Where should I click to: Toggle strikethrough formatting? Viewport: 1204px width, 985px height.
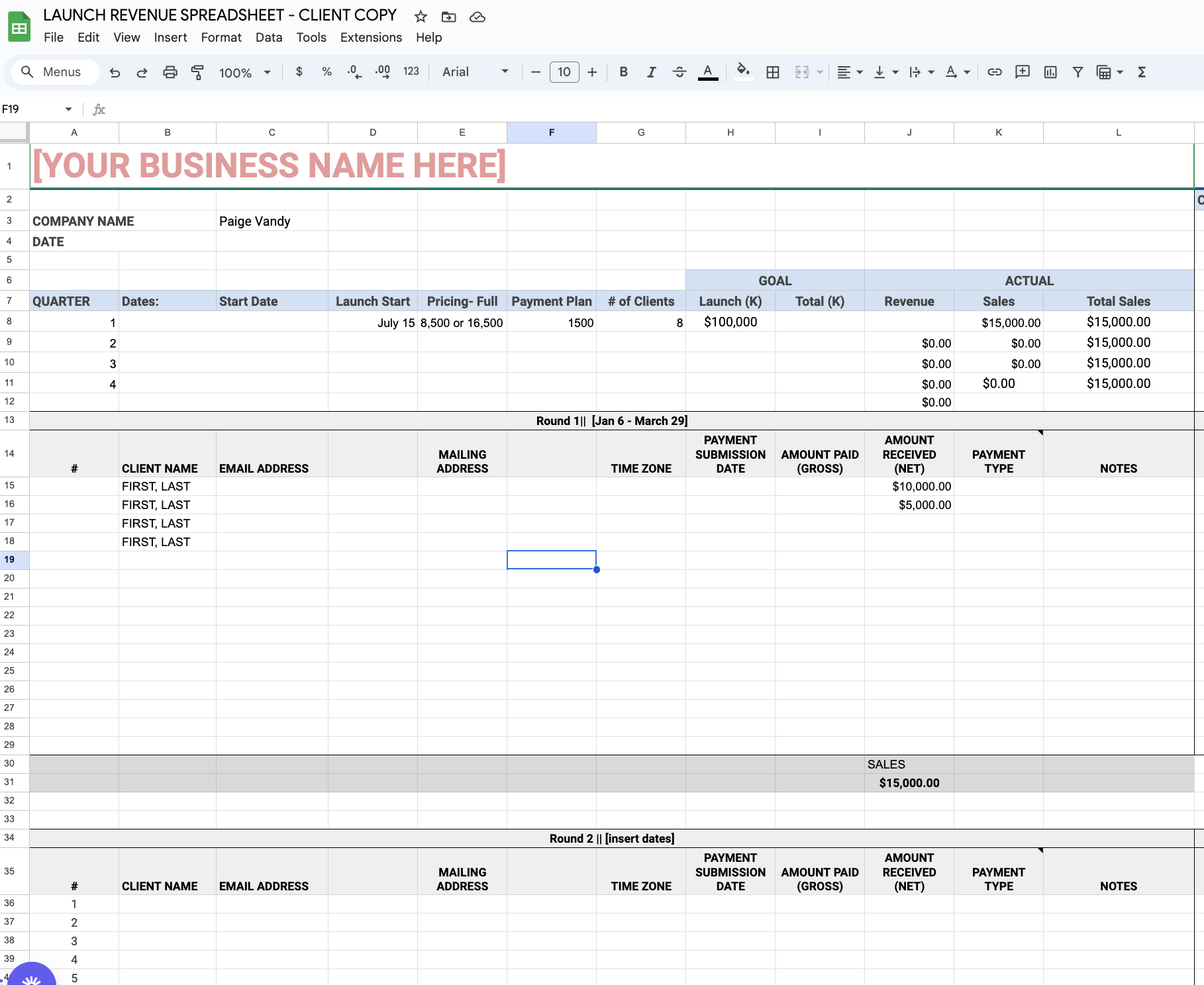tap(679, 72)
